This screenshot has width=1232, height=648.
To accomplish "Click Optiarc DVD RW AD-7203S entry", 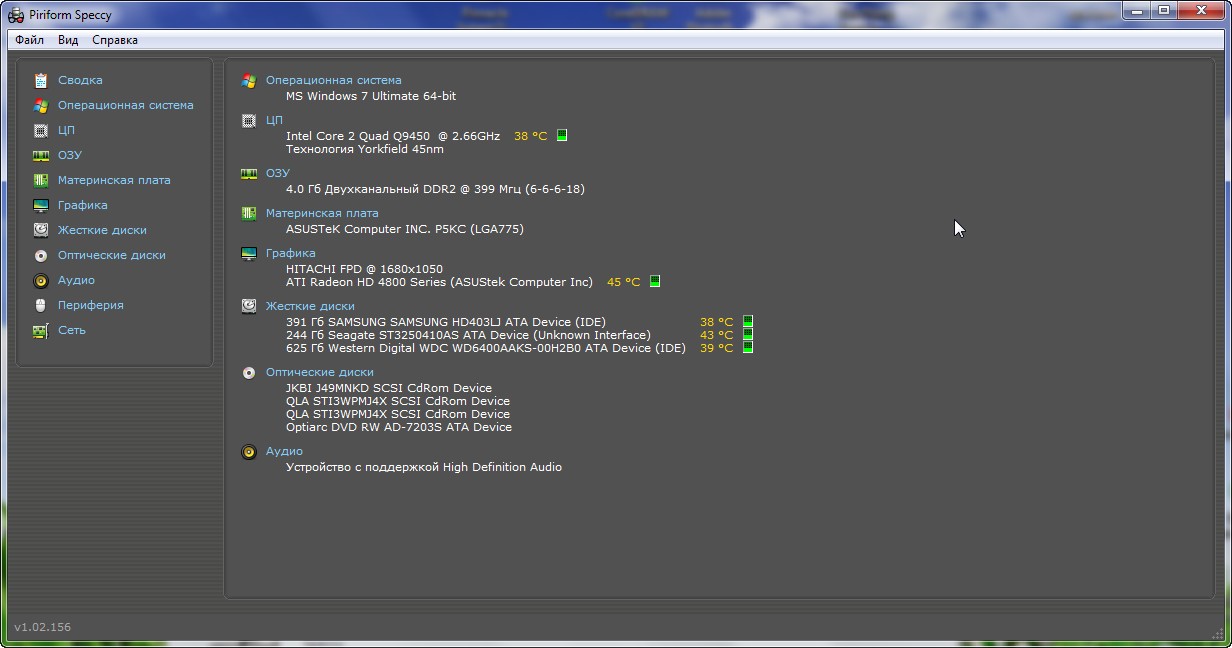I will 399,427.
